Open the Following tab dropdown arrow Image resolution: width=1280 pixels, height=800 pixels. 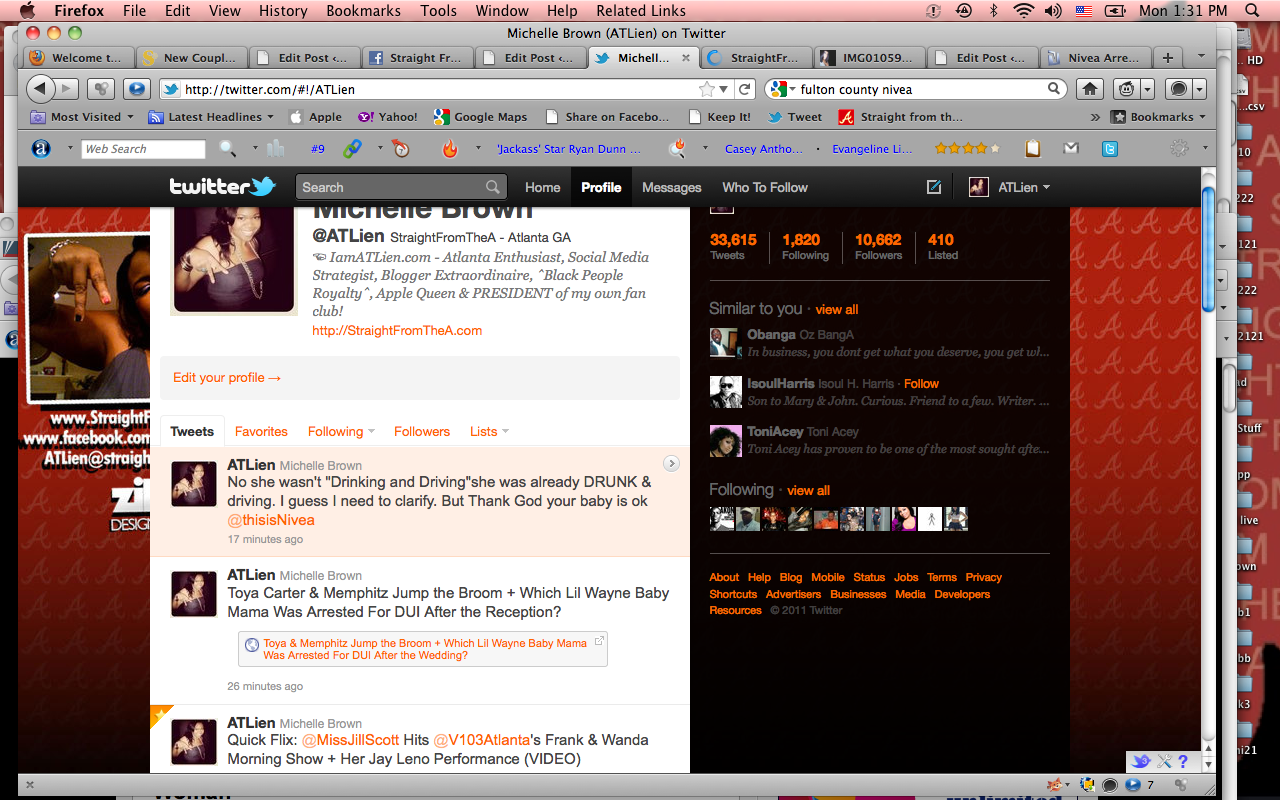tap(372, 432)
